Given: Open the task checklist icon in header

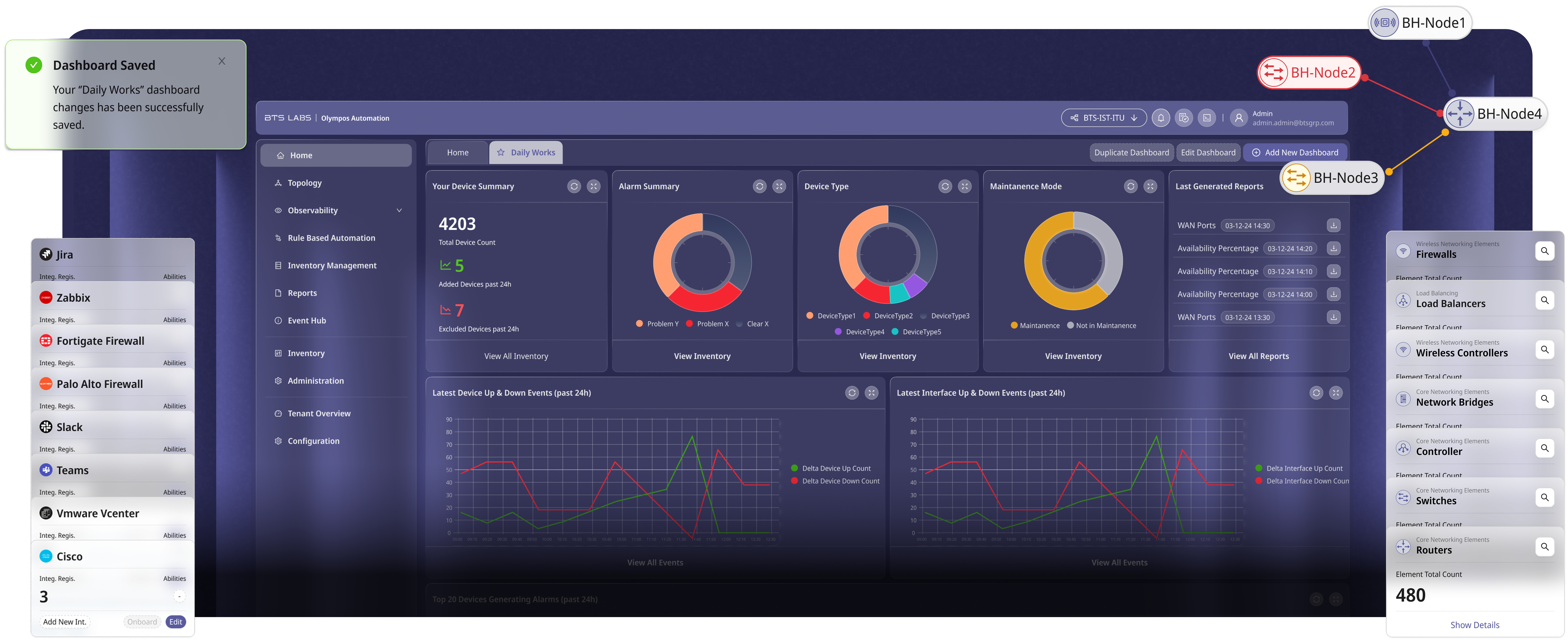Looking at the screenshot, I should [x=1184, y=118].
